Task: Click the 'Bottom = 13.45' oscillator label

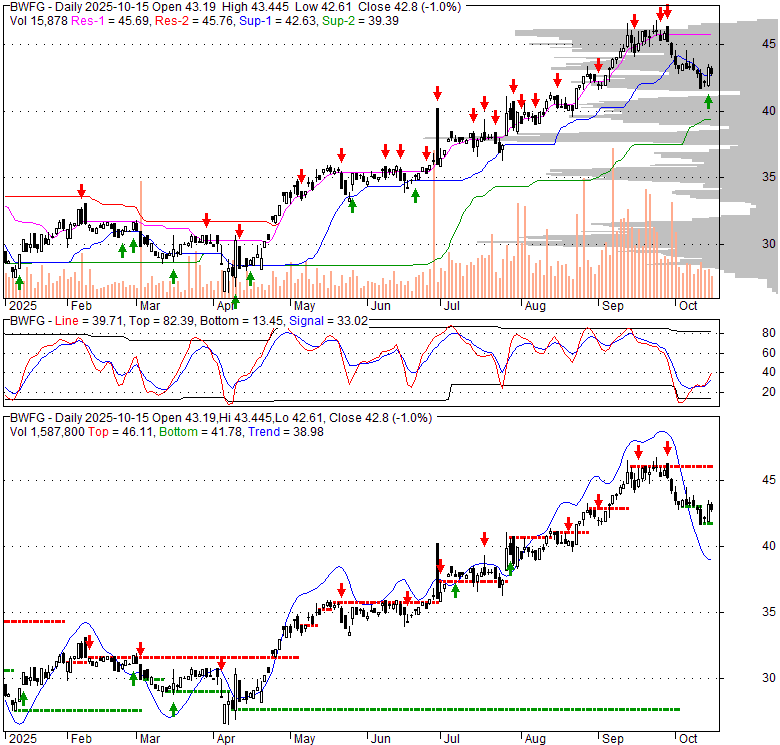Action: point(241,321)
